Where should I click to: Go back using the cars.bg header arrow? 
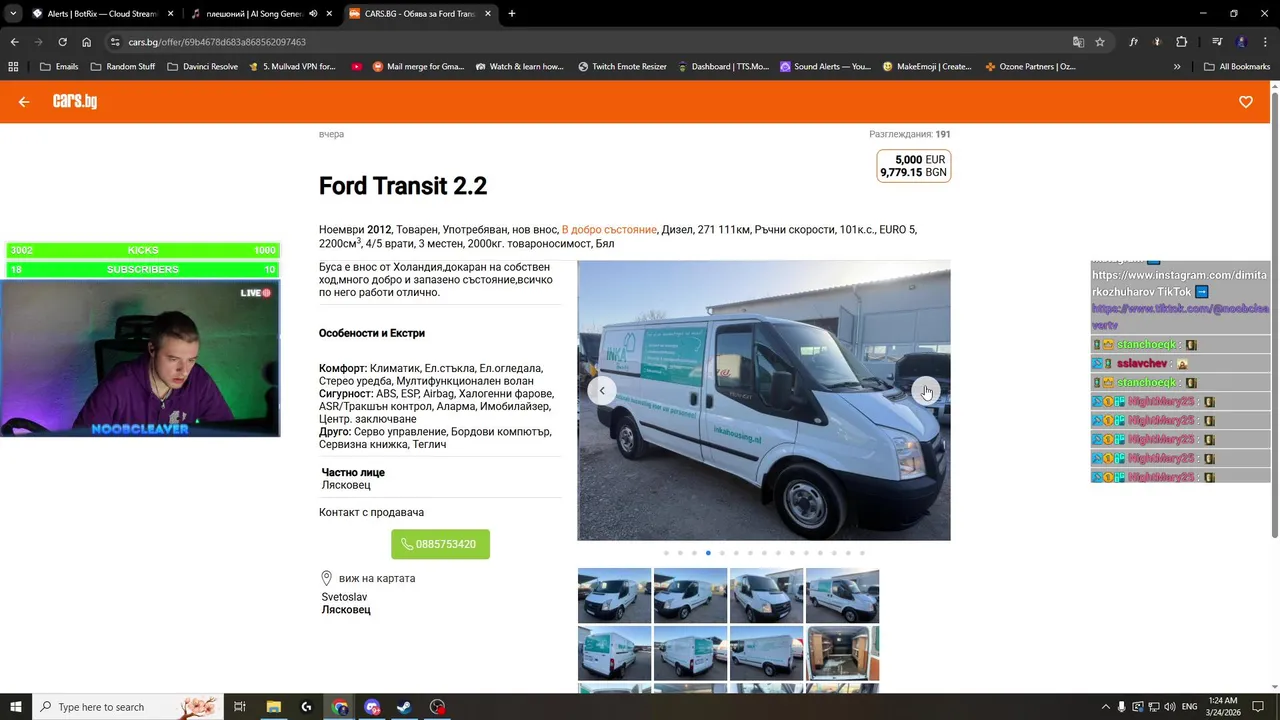pyautogui.click(x=24, y=102)
